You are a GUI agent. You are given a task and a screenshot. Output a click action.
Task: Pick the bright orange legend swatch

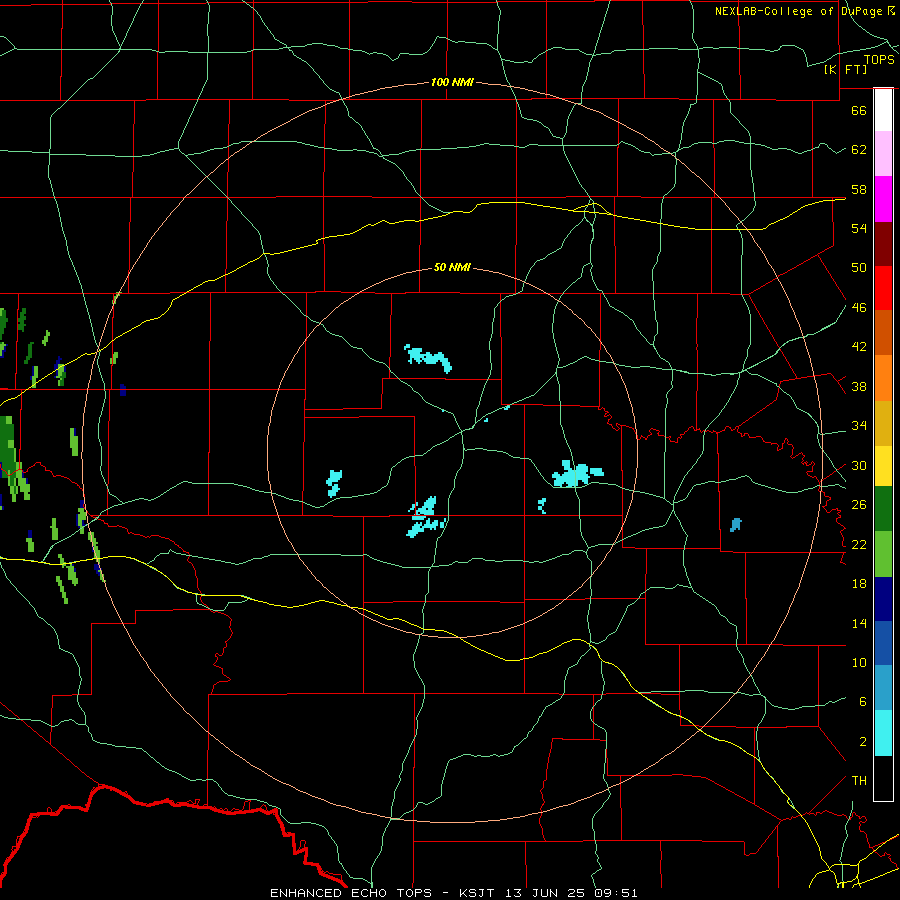click(x=883, y=378)
